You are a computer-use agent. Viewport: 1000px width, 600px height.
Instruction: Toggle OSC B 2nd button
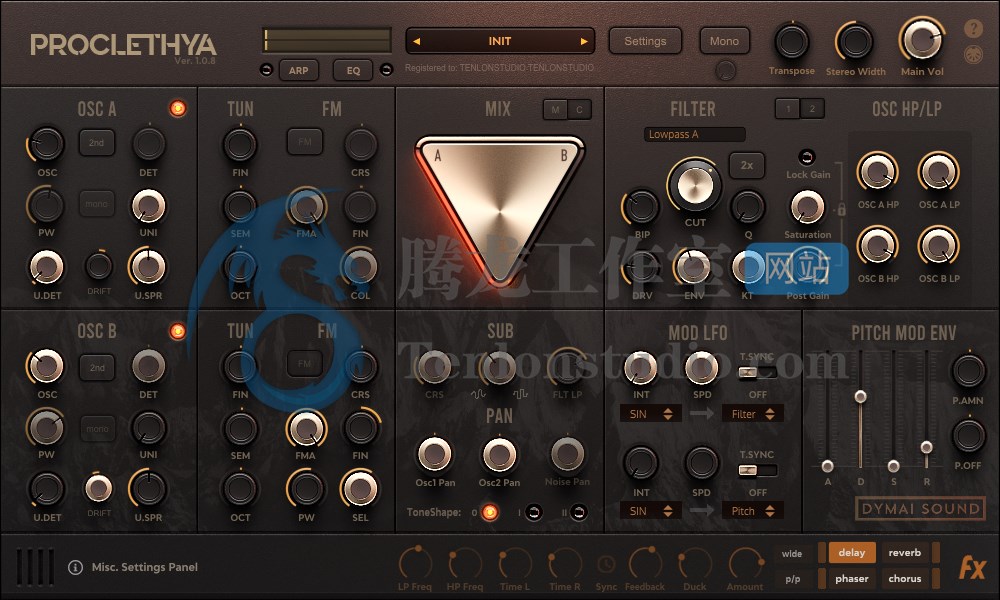point(97,367)
